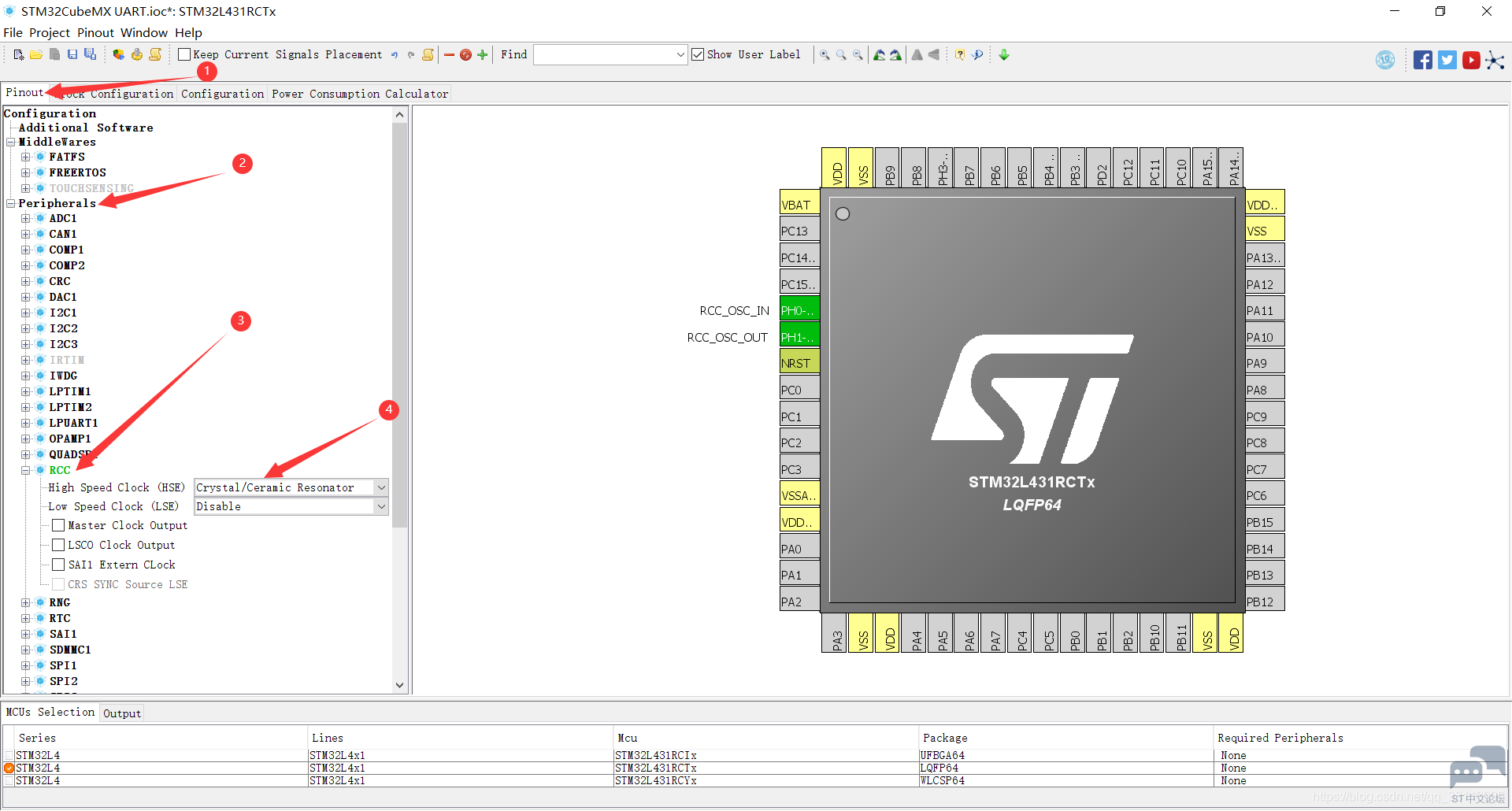Image resolution: width=1512 pixels, height=811 pixels.
Task: Click the Twitter bird icon
Action: point(1447,60)
